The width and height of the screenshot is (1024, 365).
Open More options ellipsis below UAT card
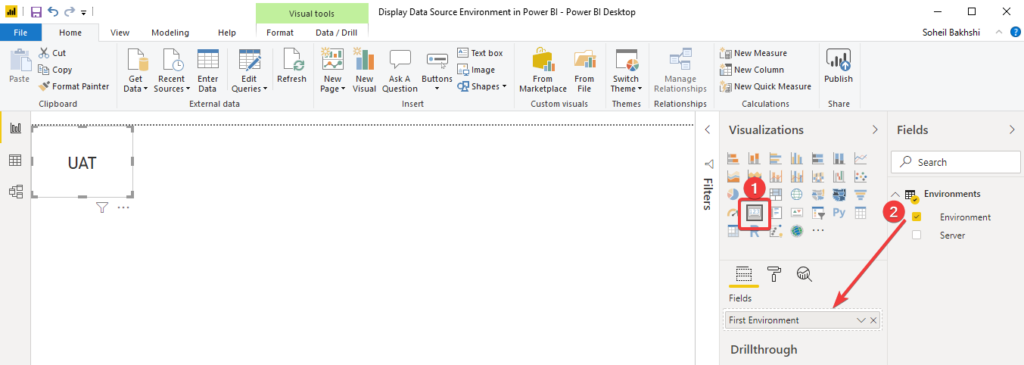coord(123,208)
